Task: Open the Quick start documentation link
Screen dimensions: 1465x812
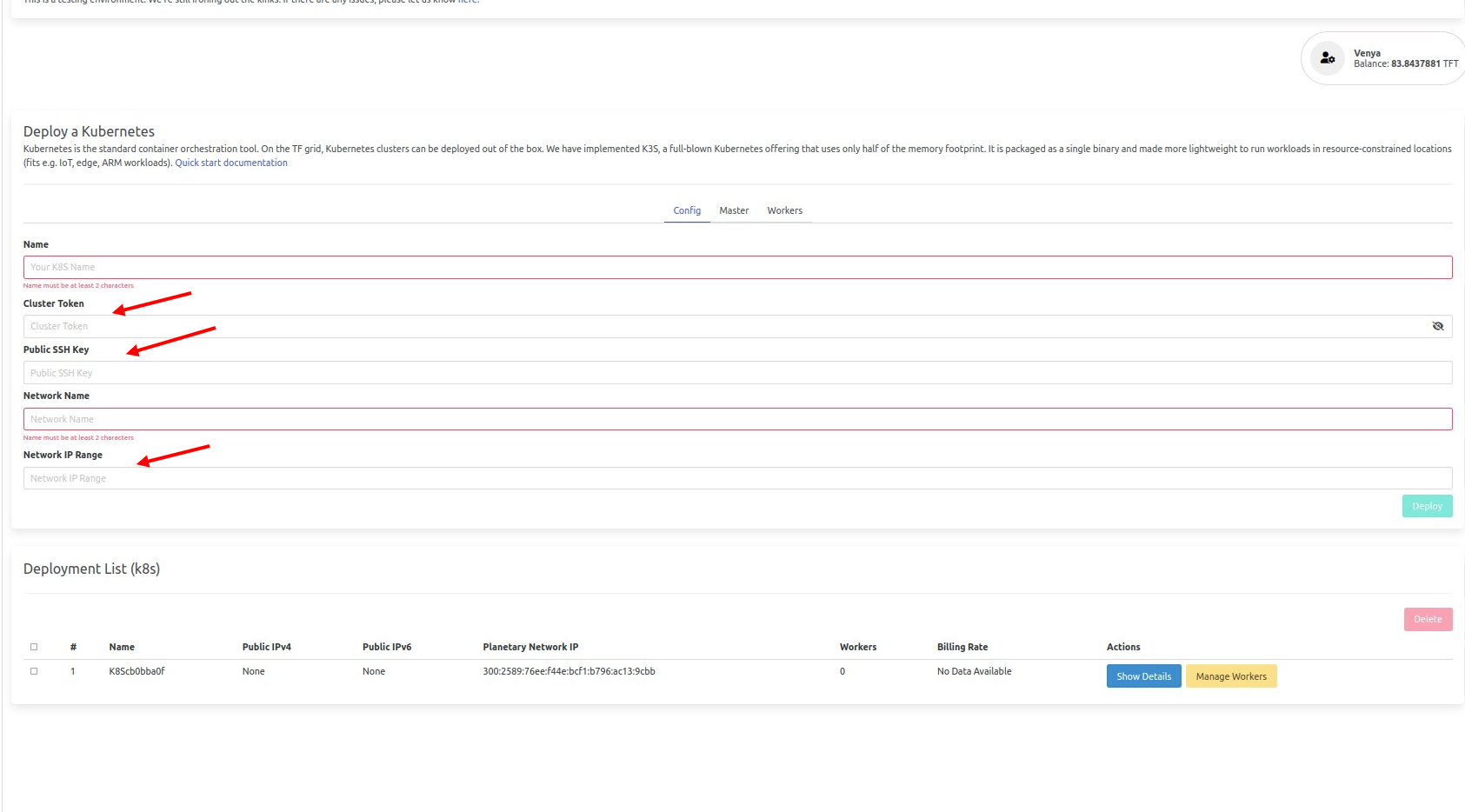Action: pos(230,162)
